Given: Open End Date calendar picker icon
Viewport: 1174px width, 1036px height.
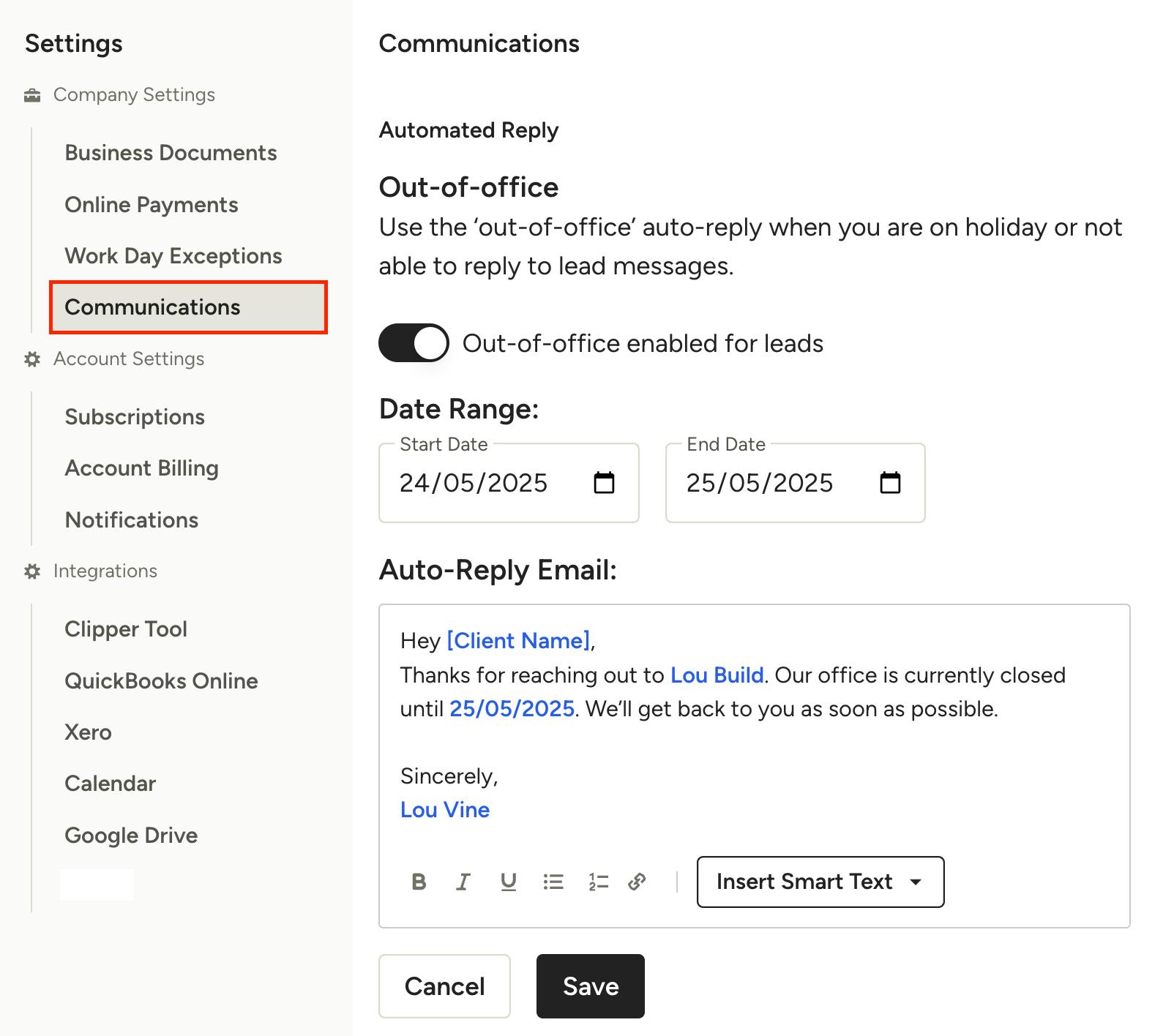Looking at the screenshot, I should 890,483.
